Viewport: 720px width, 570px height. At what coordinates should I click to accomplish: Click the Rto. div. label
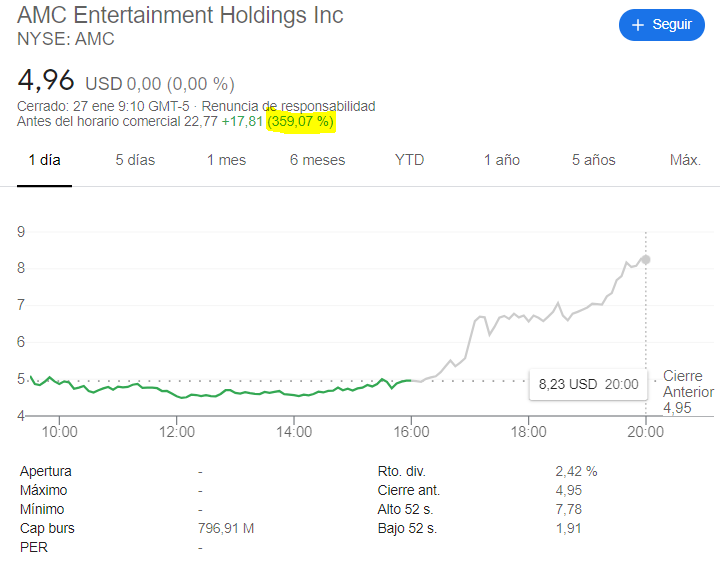click(x=401, y=471)
